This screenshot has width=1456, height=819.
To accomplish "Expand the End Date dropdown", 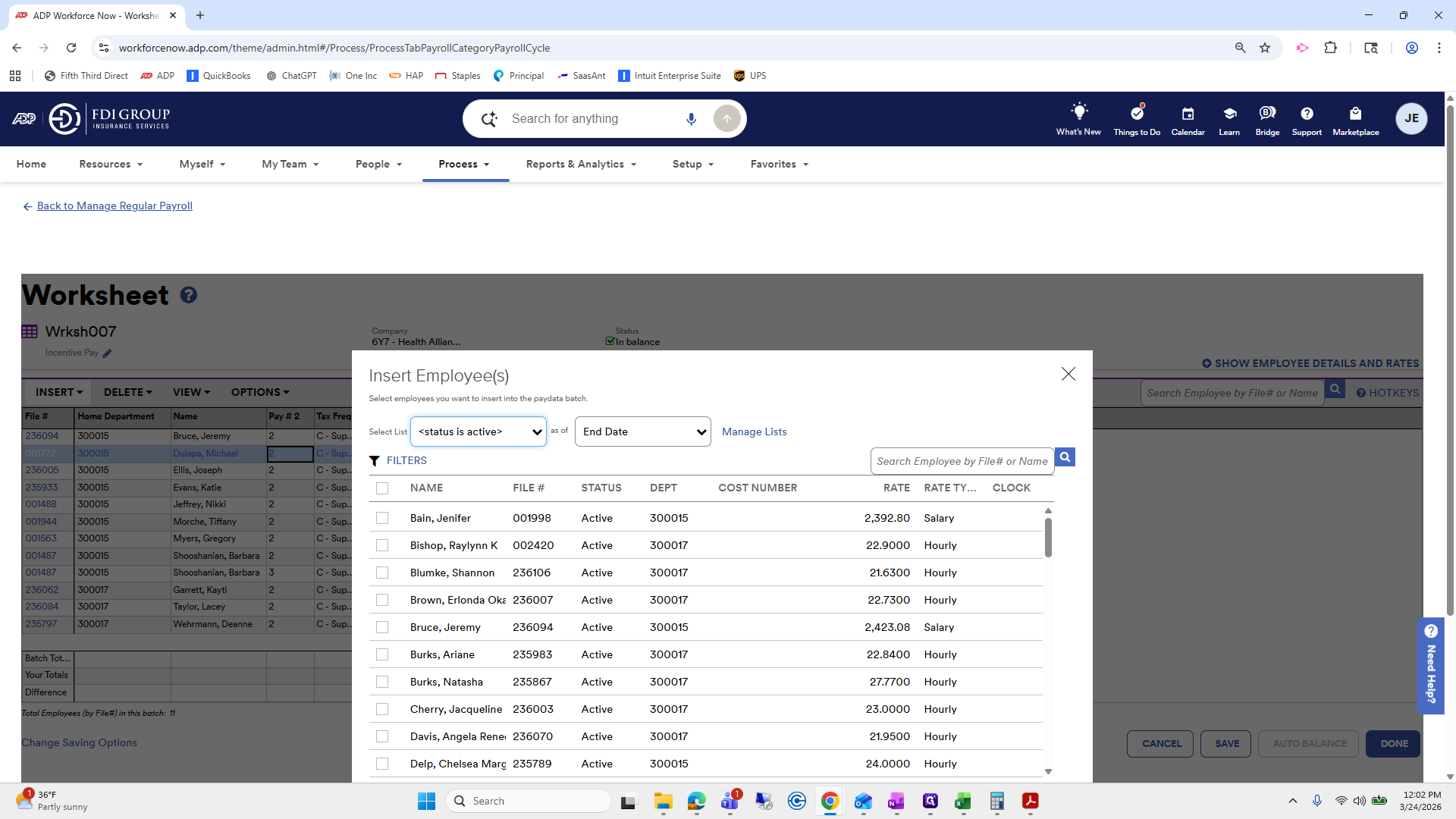I will (642, 431).
